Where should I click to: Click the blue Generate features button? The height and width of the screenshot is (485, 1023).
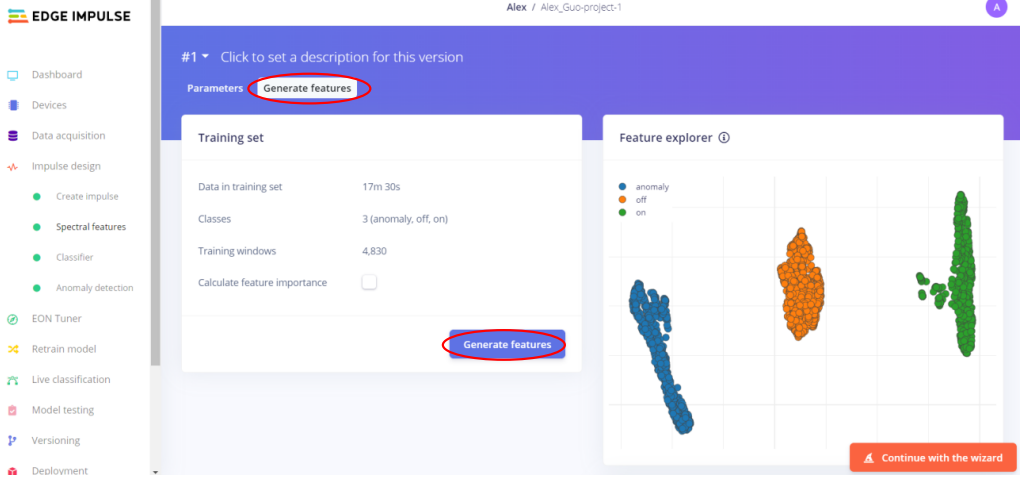pos(507,345)
